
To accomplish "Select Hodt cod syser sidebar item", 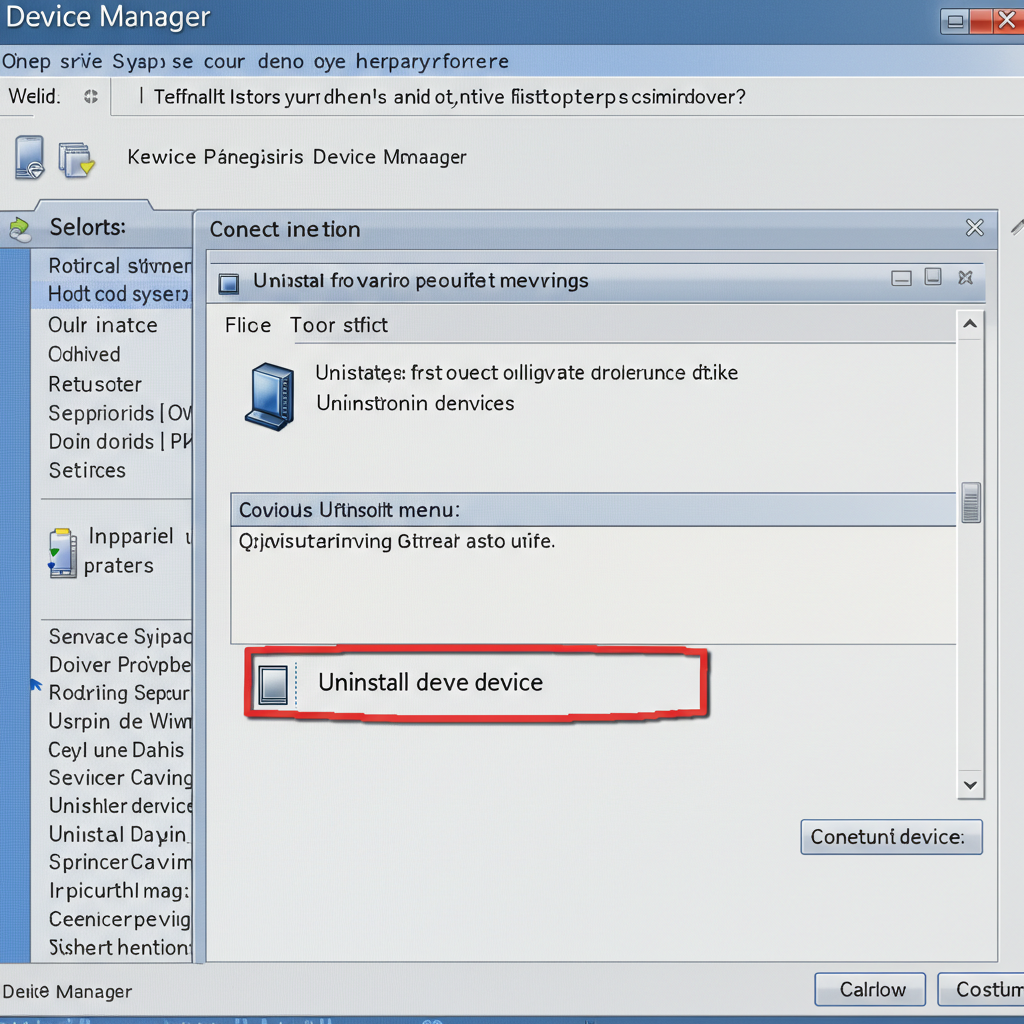I will point(112,294).
